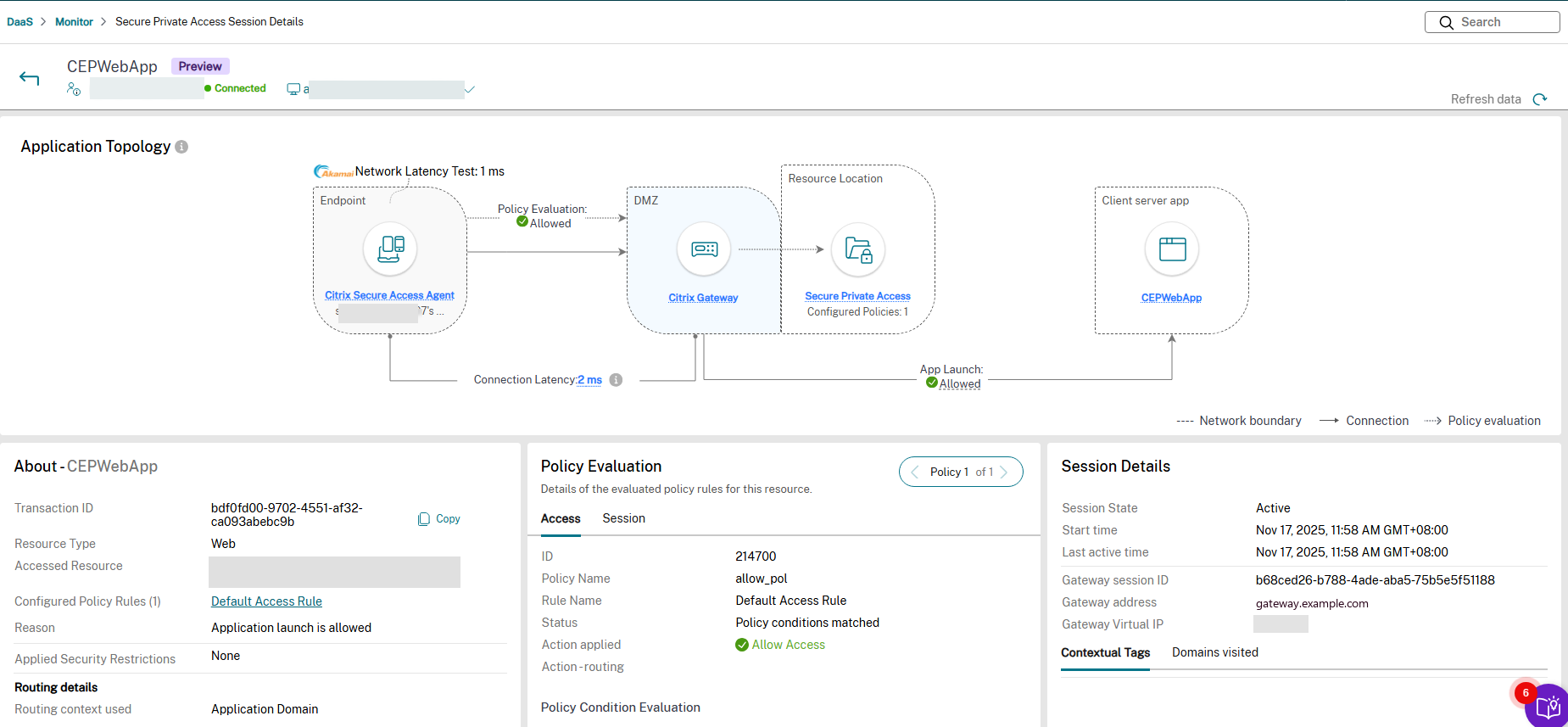Screen dimensions: 1568x727
Task: Open the CEPWebApp topology link
Action: click(1171, 298)
